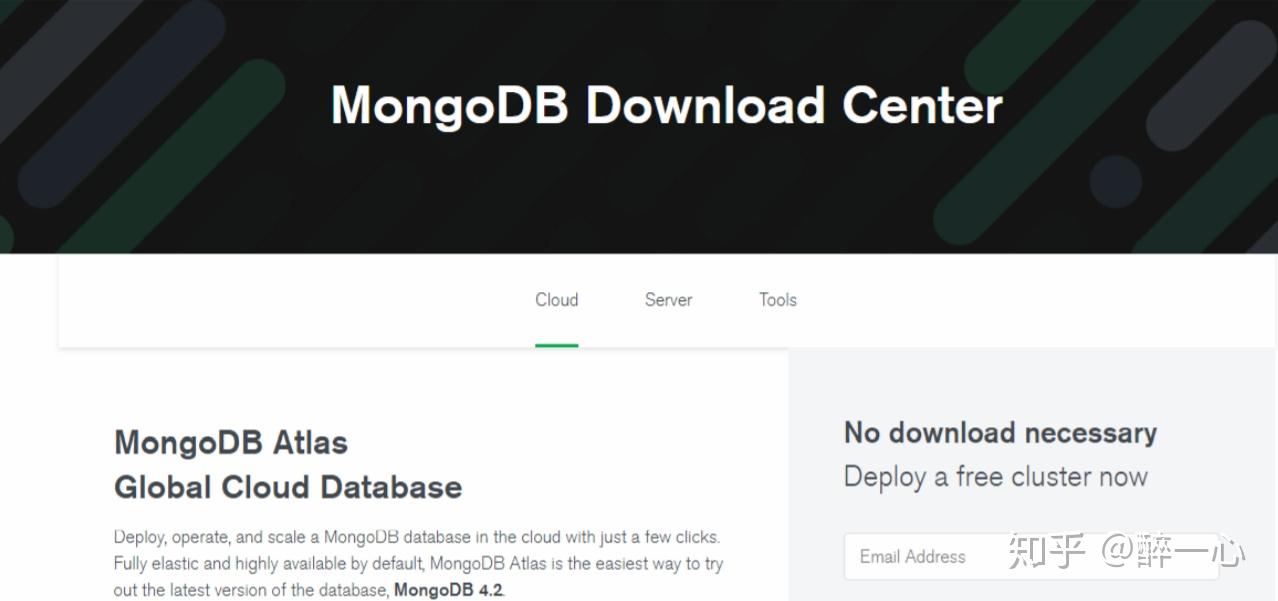1278x601 pixels.
Task: Click the MongoDB Atlas heading
Action: pyautogui.click(x=231, y=441)
